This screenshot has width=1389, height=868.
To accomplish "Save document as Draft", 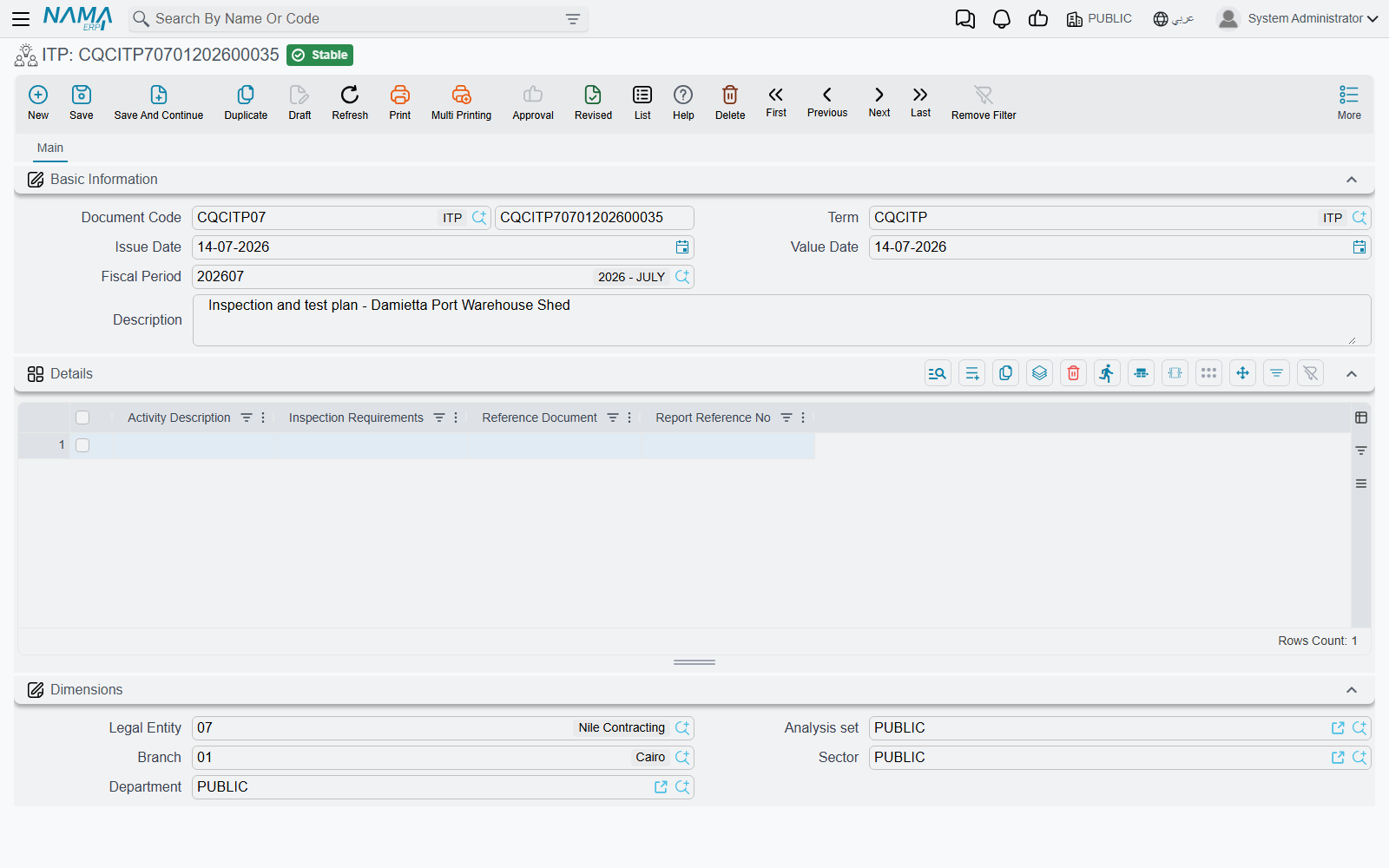I will coord(300,102).
